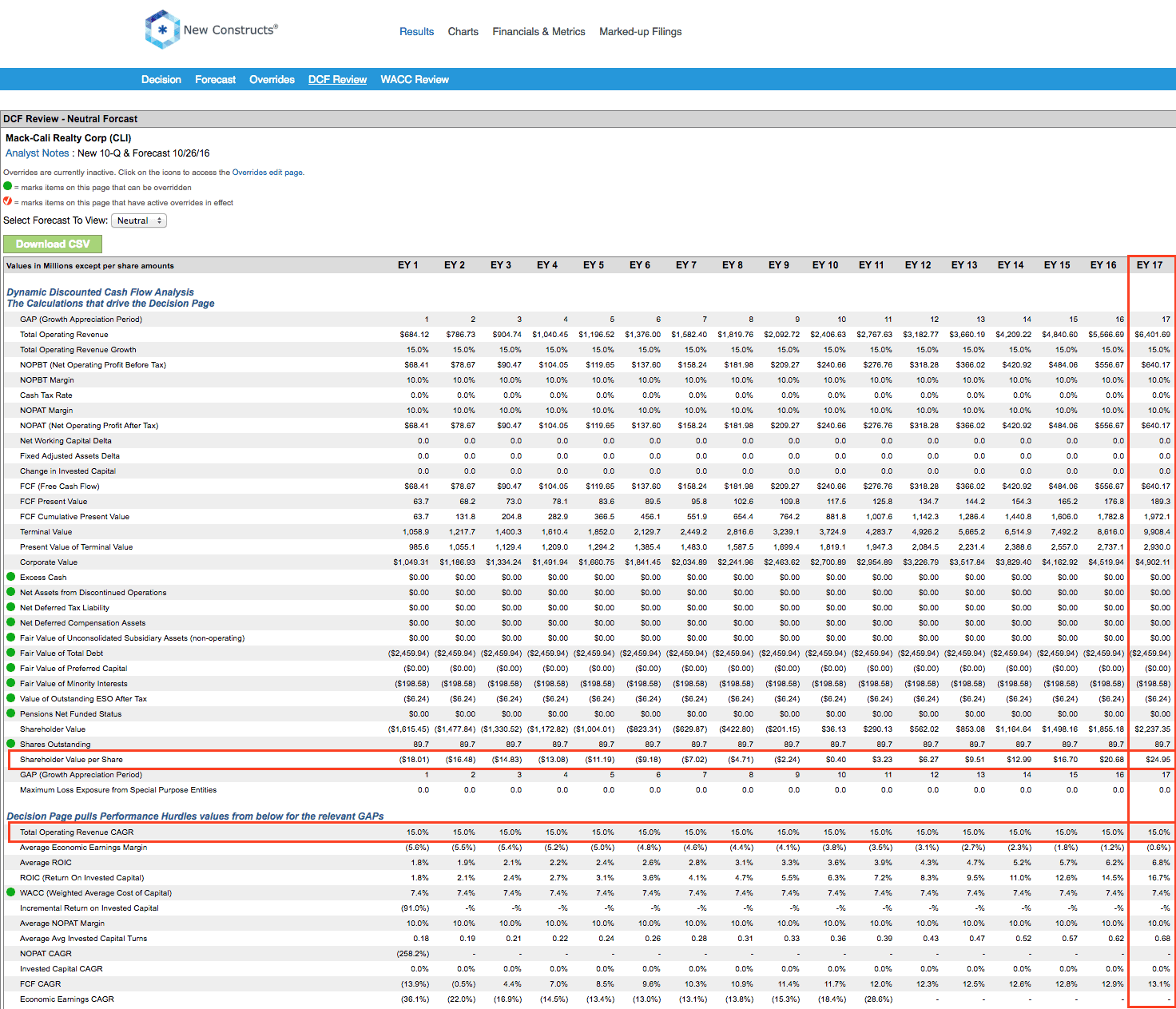Open the Overrides edit page link
The image size is (1176, 1009).
pos(268,173)
